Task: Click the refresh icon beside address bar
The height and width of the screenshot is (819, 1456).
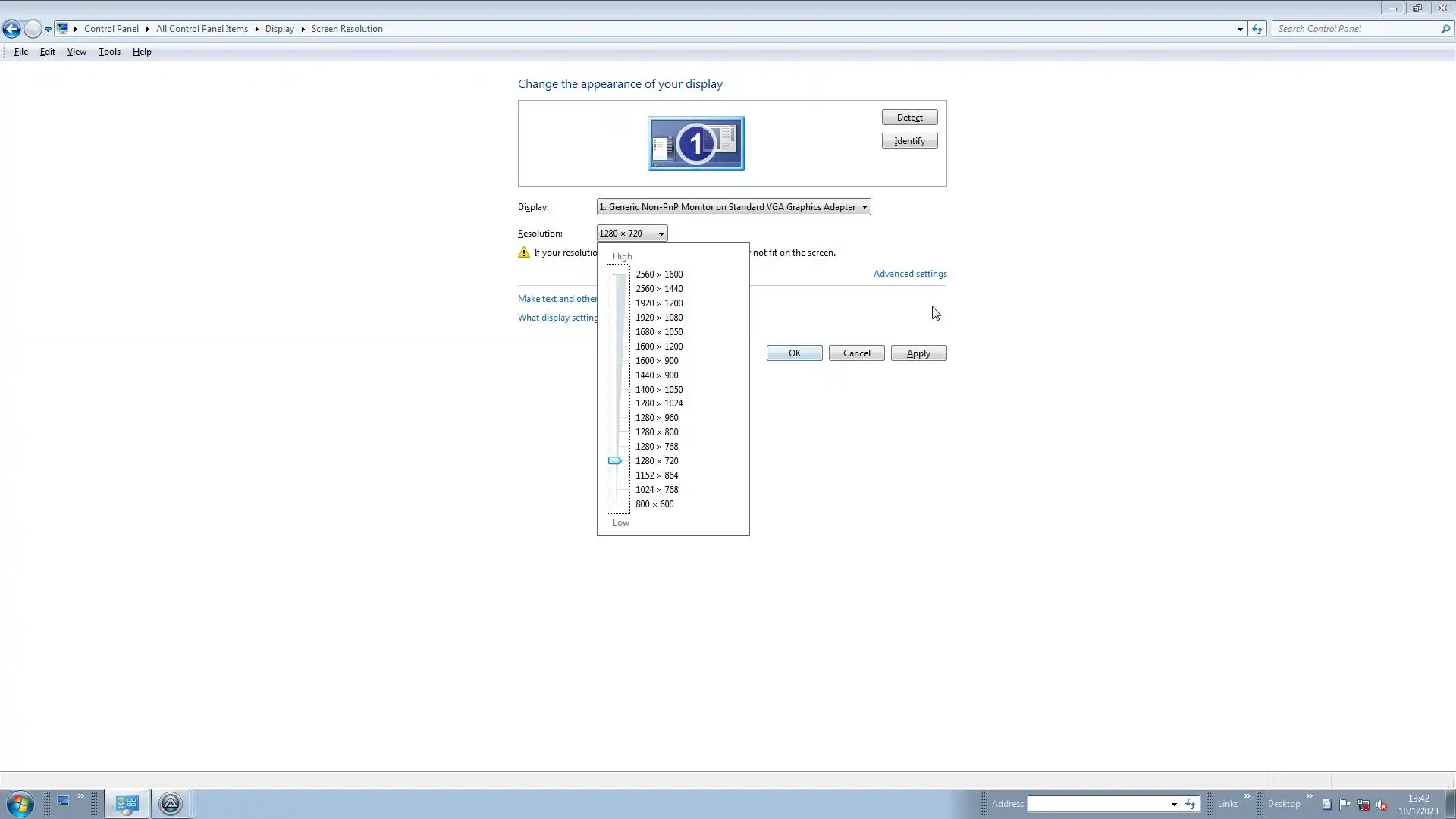Action: click(1257, 29)
